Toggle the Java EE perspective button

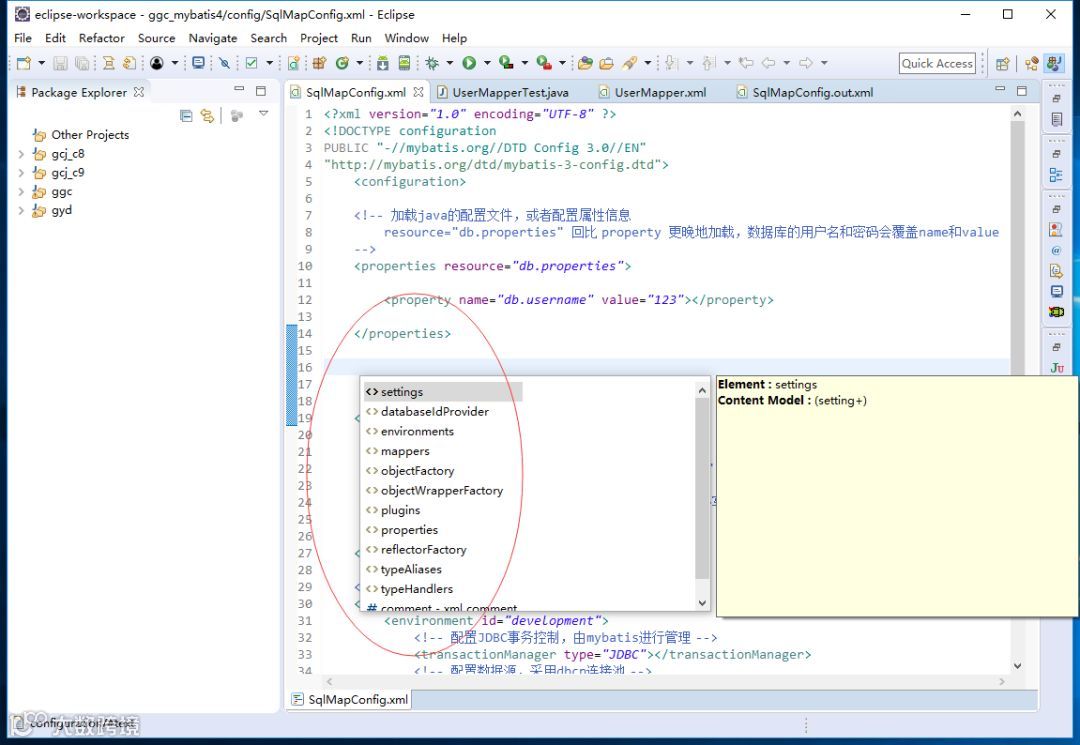[1053, 63]
